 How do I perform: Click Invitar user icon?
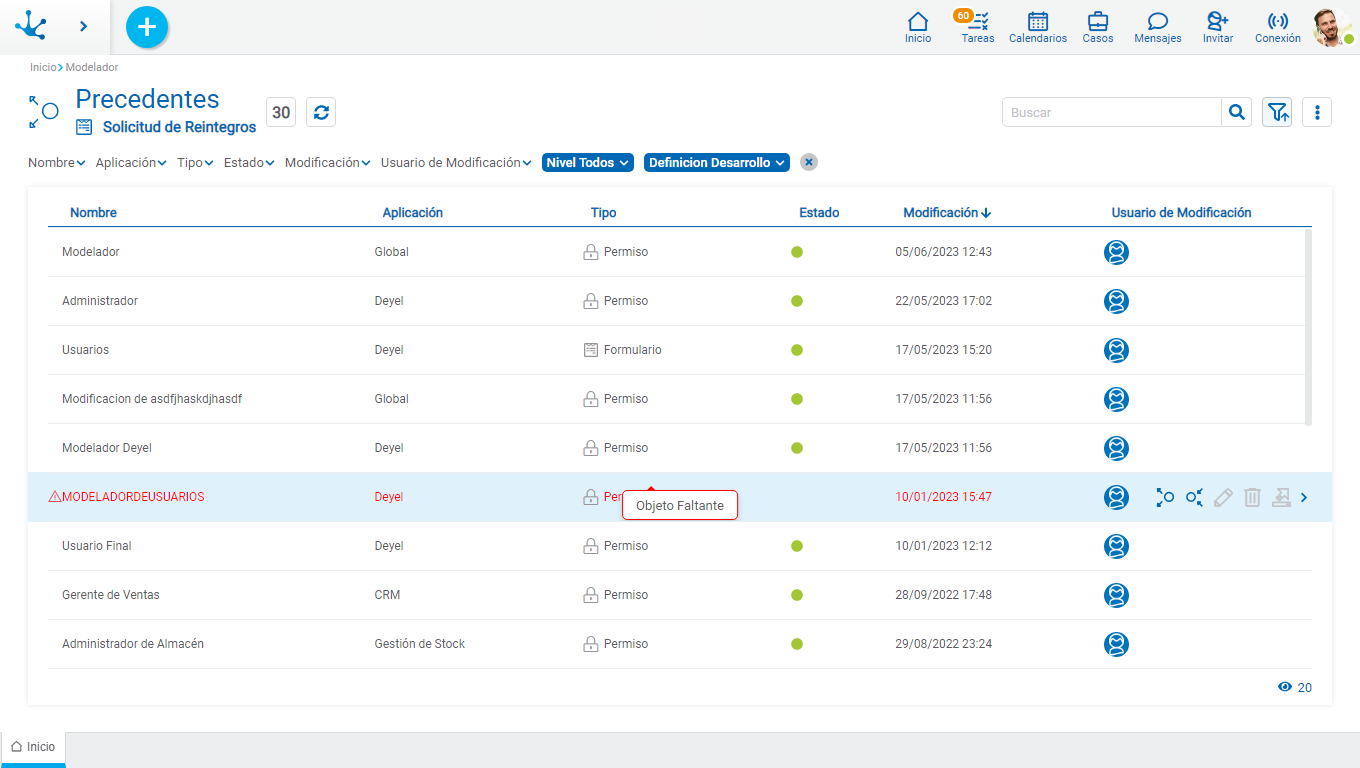(1218, 27)
